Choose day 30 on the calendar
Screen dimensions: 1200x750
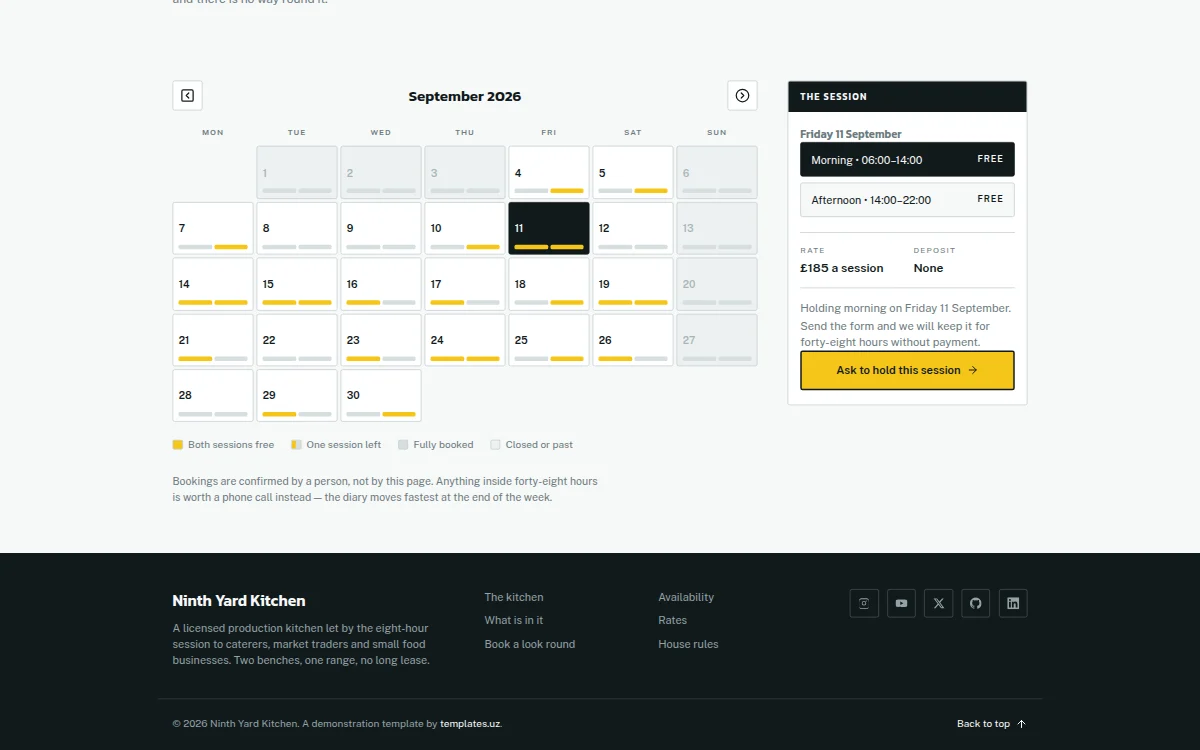coord(381,396)
